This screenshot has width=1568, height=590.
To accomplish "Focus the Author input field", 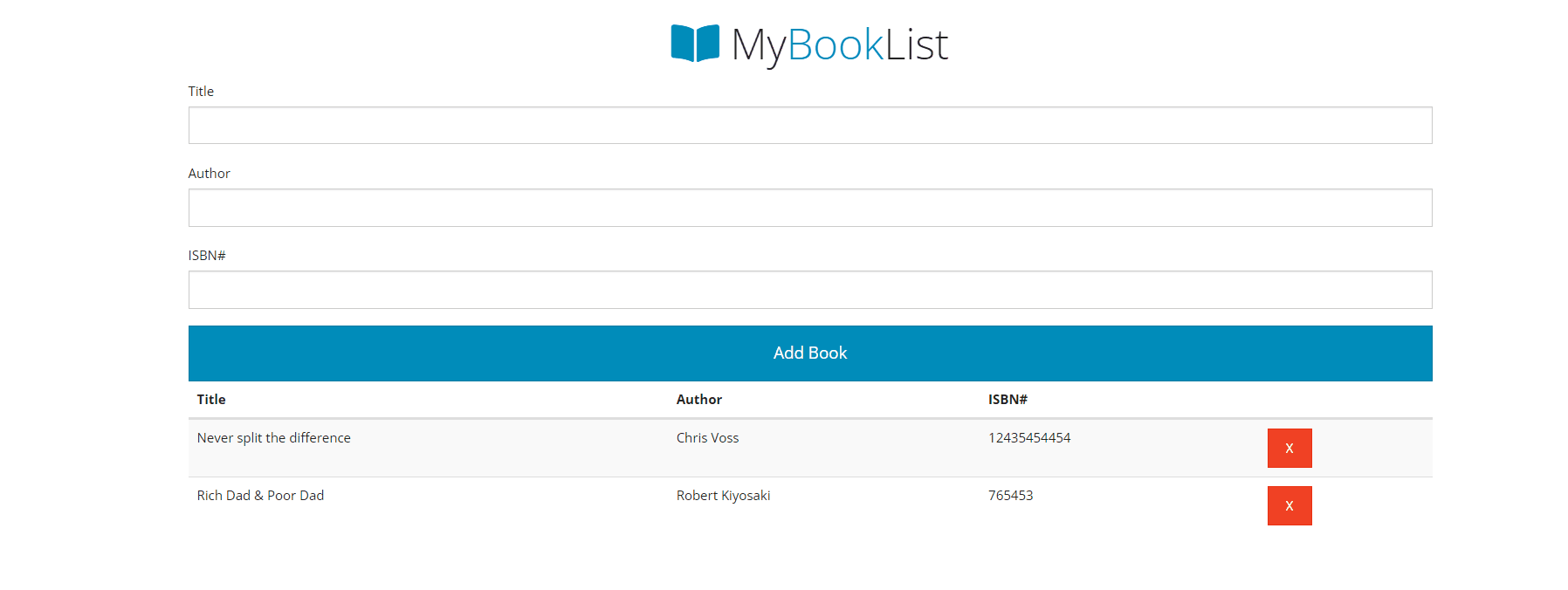I will [x=810, y=208].
